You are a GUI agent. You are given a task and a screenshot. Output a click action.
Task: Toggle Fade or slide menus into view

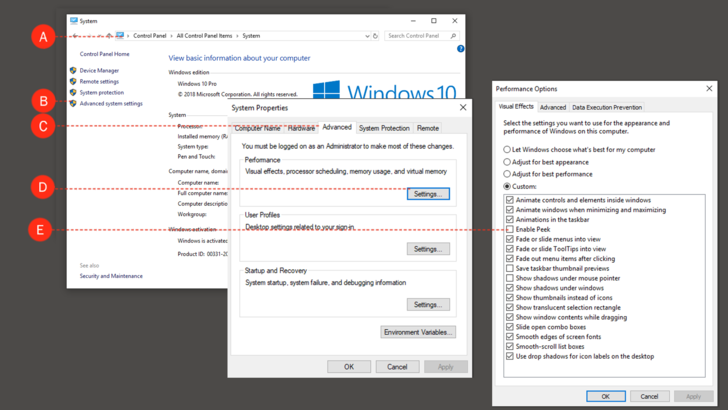click(510, 239)
